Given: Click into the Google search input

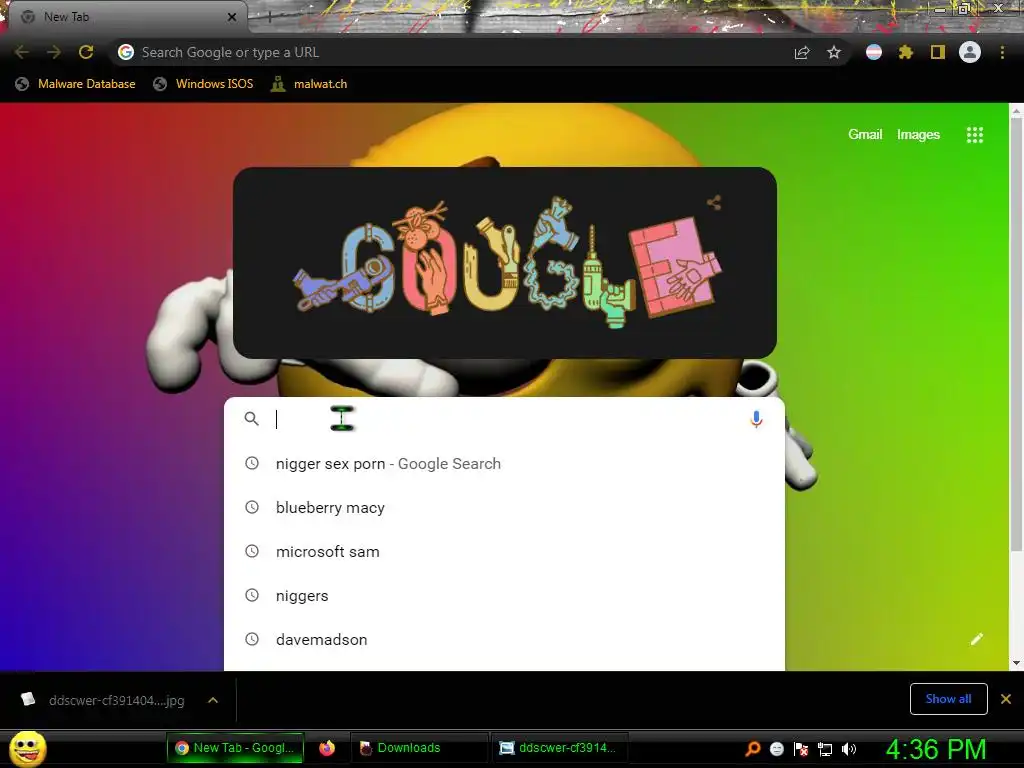Looking at the screenshot, I should pos(505,419).
